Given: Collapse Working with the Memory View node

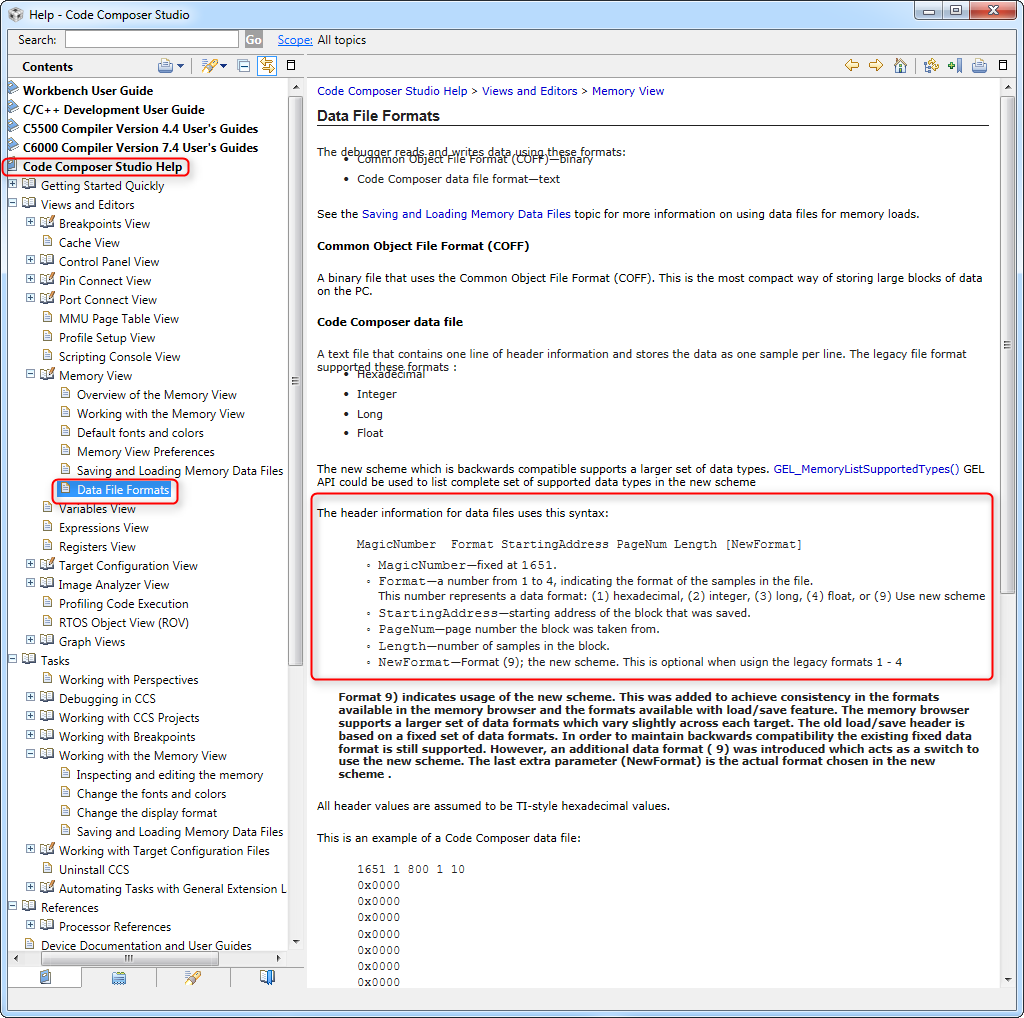Looking at the screenshot, I should click(30, 754).
